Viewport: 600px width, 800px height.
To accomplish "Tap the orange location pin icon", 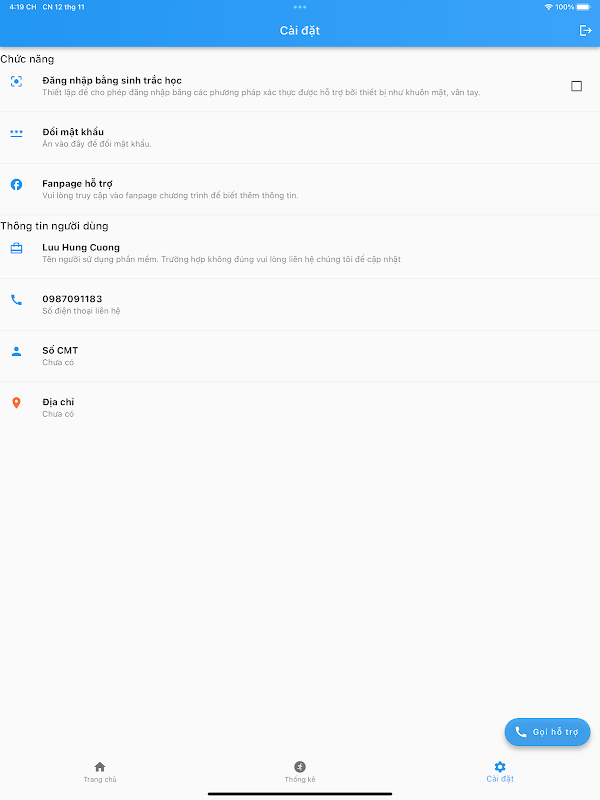I will pos(16,403).
